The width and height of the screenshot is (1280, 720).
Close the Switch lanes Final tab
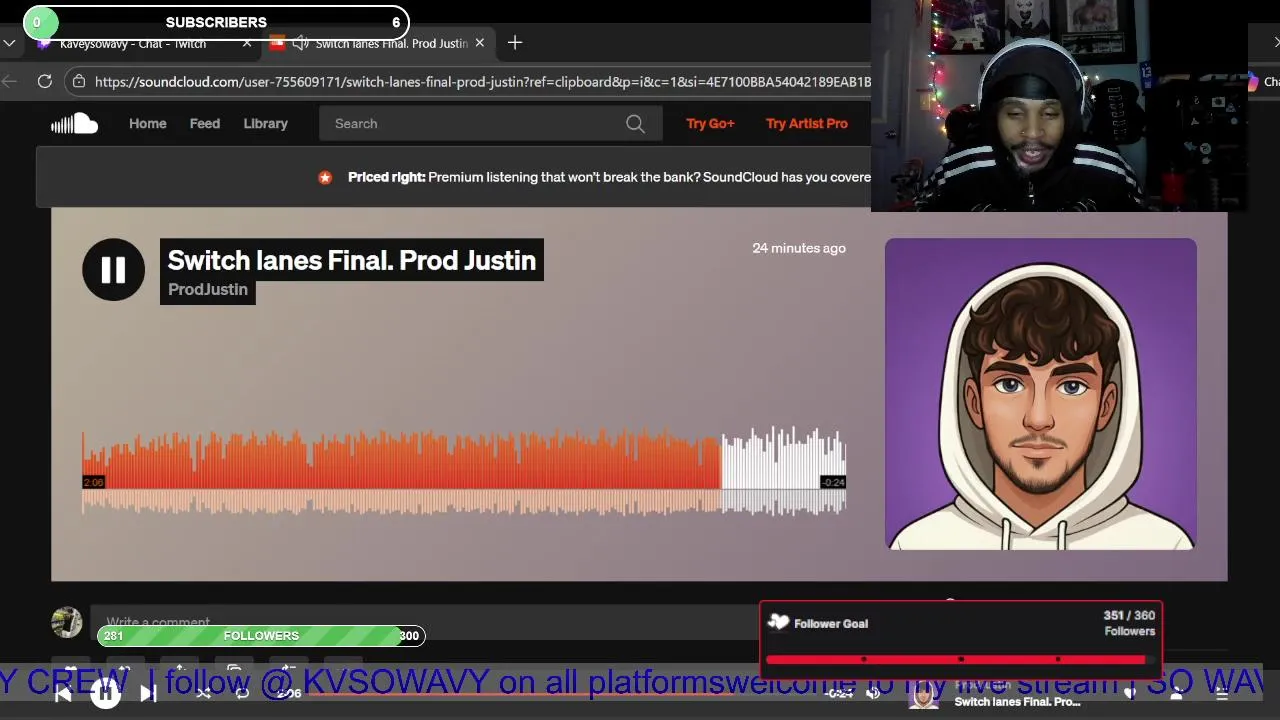pyautogui.click(x=479, y=43)
